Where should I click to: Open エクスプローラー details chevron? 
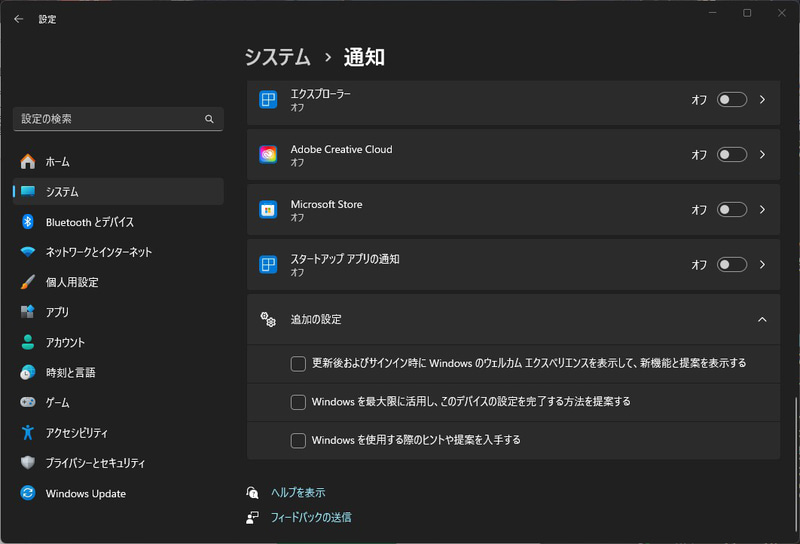(x=762, y=100)
